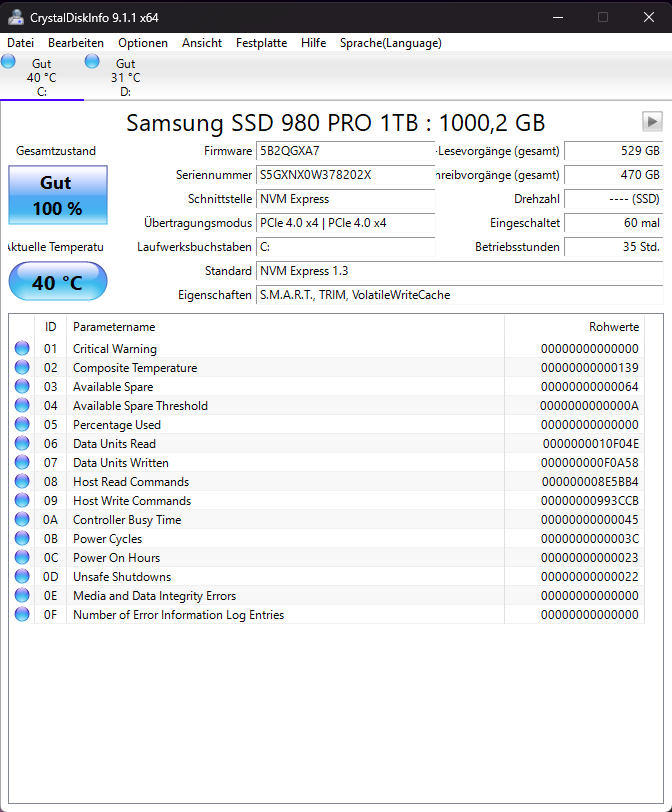Click status orb of Error Information Log Entries row

point(22,614)
